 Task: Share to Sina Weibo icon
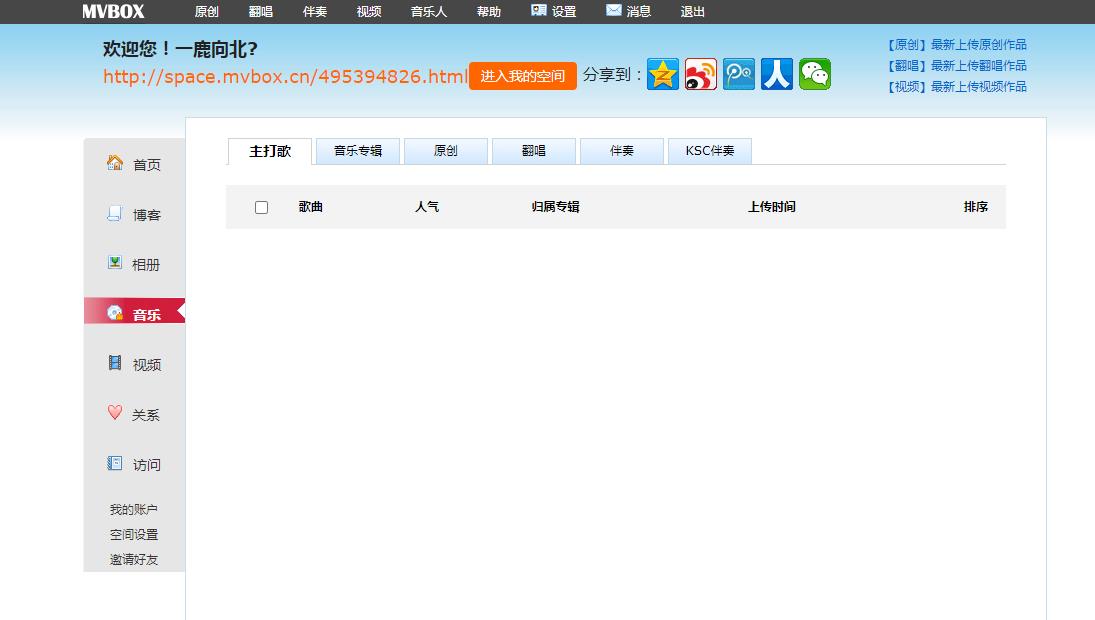pyautogui.click(x=700, y=74)
